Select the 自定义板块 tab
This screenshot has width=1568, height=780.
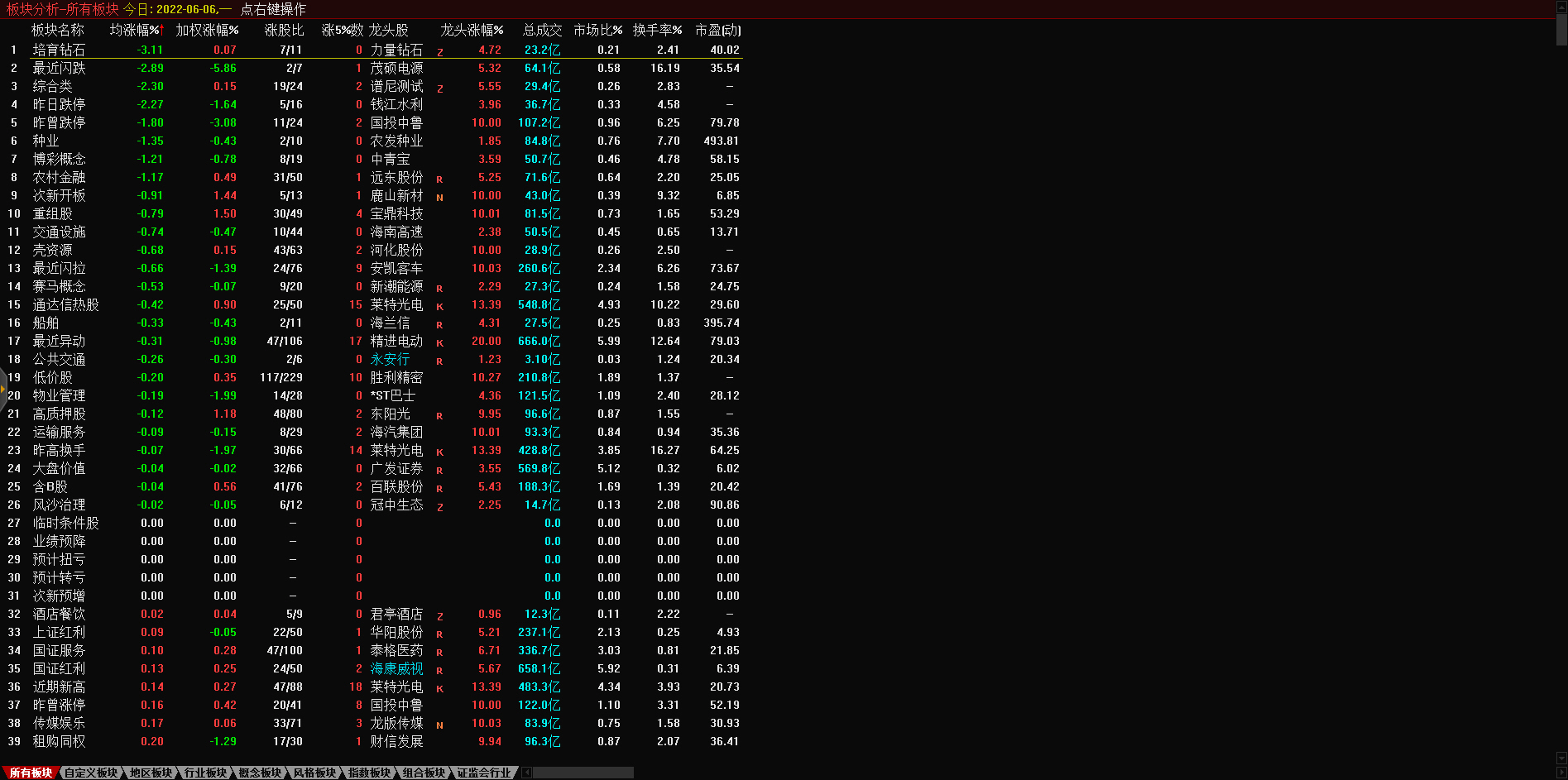point(91,773)
